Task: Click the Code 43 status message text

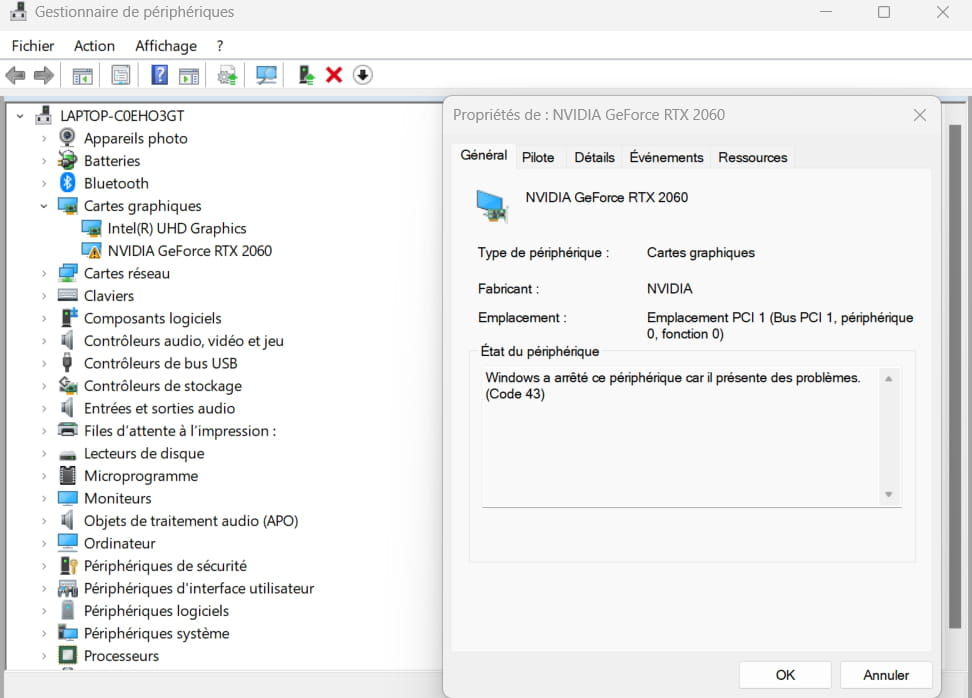Action: 673,386
